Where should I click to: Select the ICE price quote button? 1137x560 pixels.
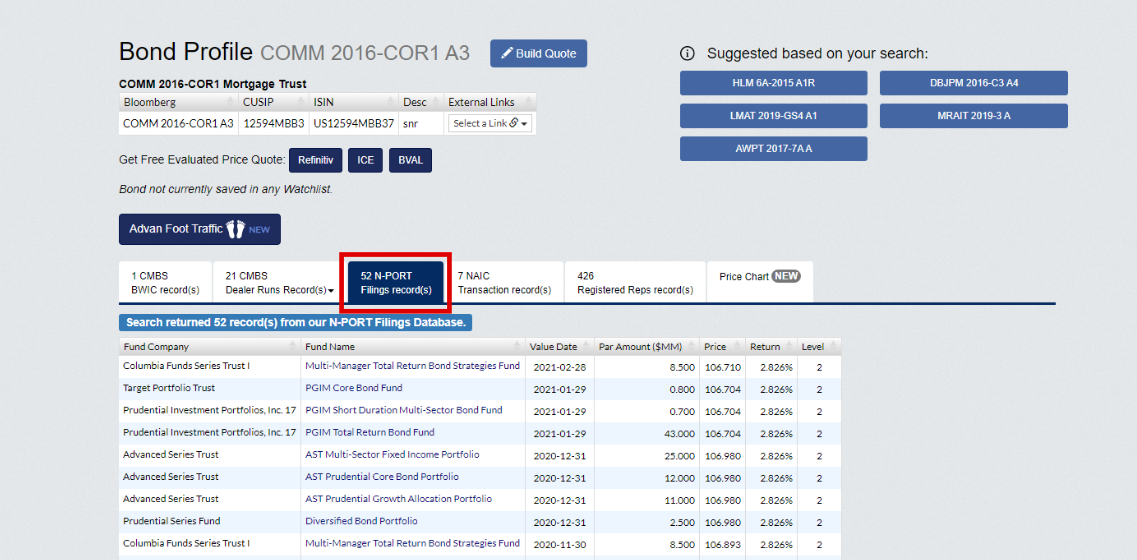pos(365,160)
